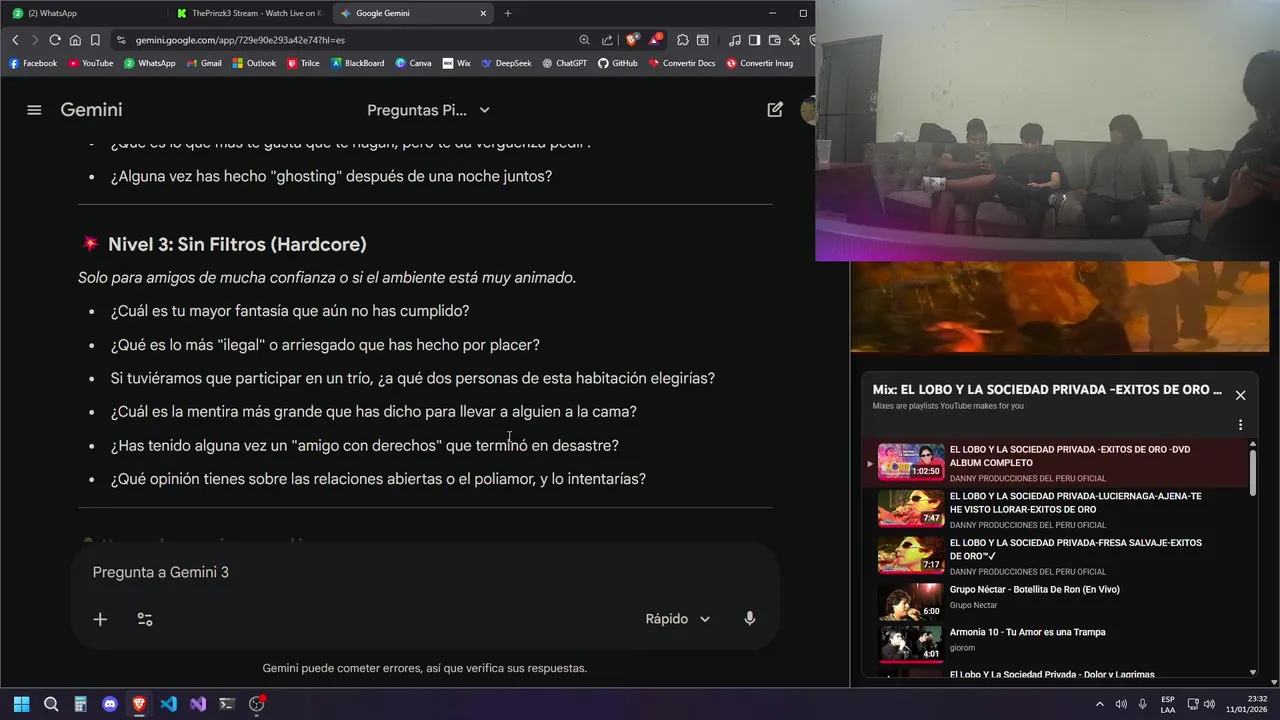Open the DeepSeek bookmark

point(506,63)
